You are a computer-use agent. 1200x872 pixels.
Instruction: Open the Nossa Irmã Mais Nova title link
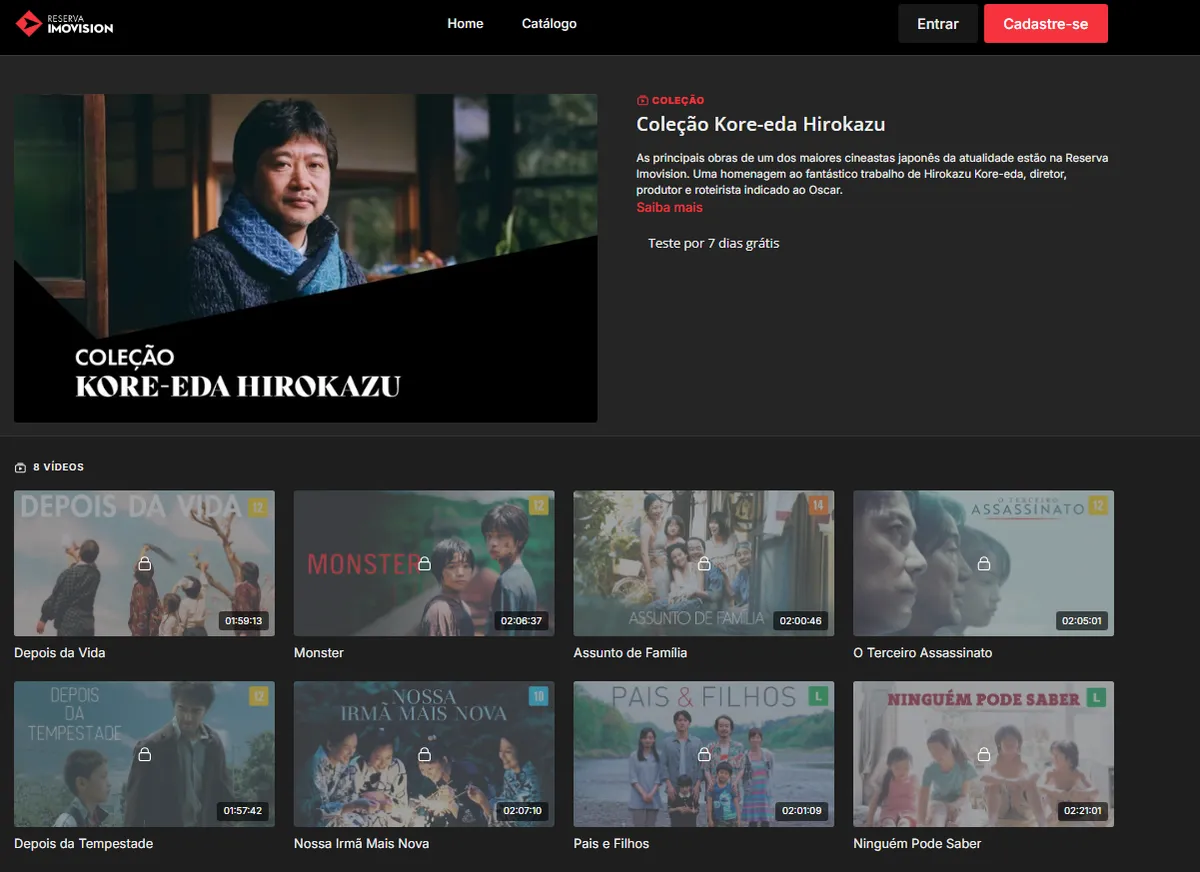click(x=362, y=844)
